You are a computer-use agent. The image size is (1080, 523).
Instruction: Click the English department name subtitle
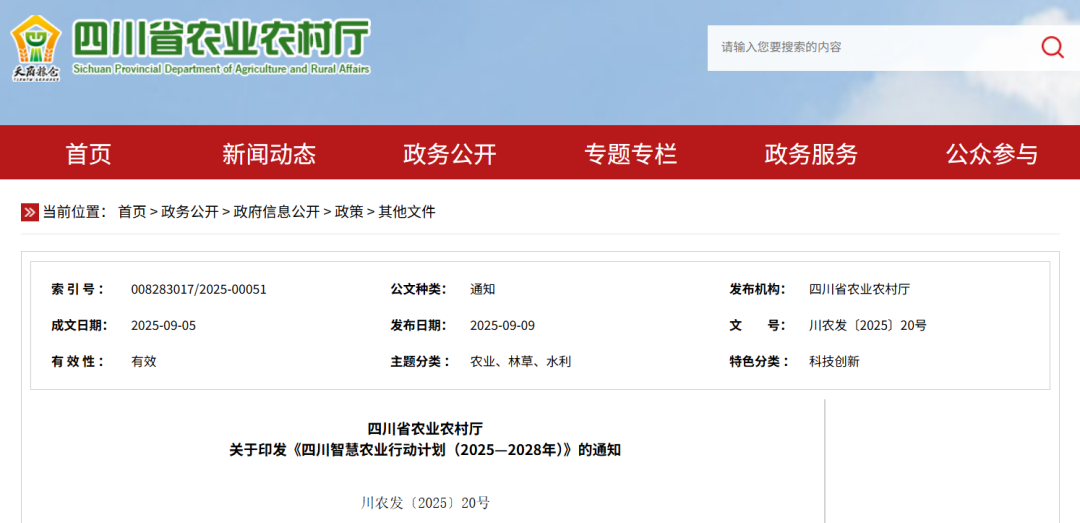(221, 70)
